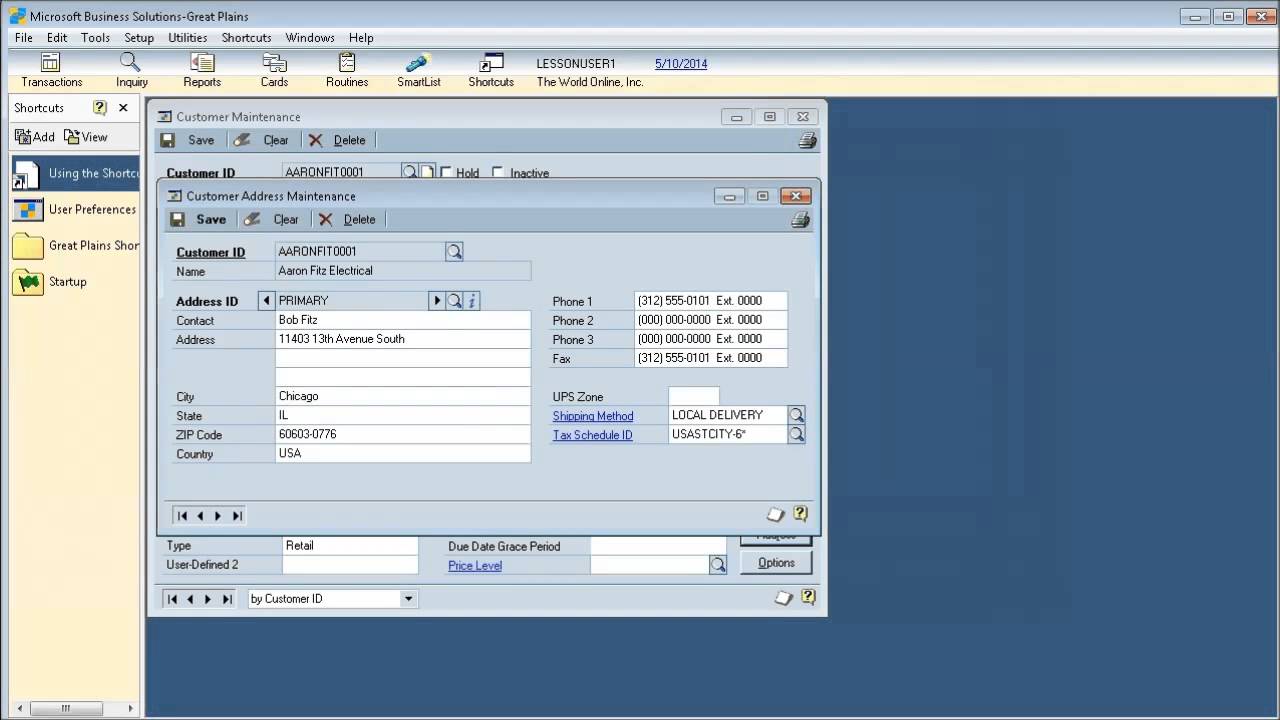This screenshot has height=720, width=1280.
Task: Jump to first address record
Action: tap(182, 516)
